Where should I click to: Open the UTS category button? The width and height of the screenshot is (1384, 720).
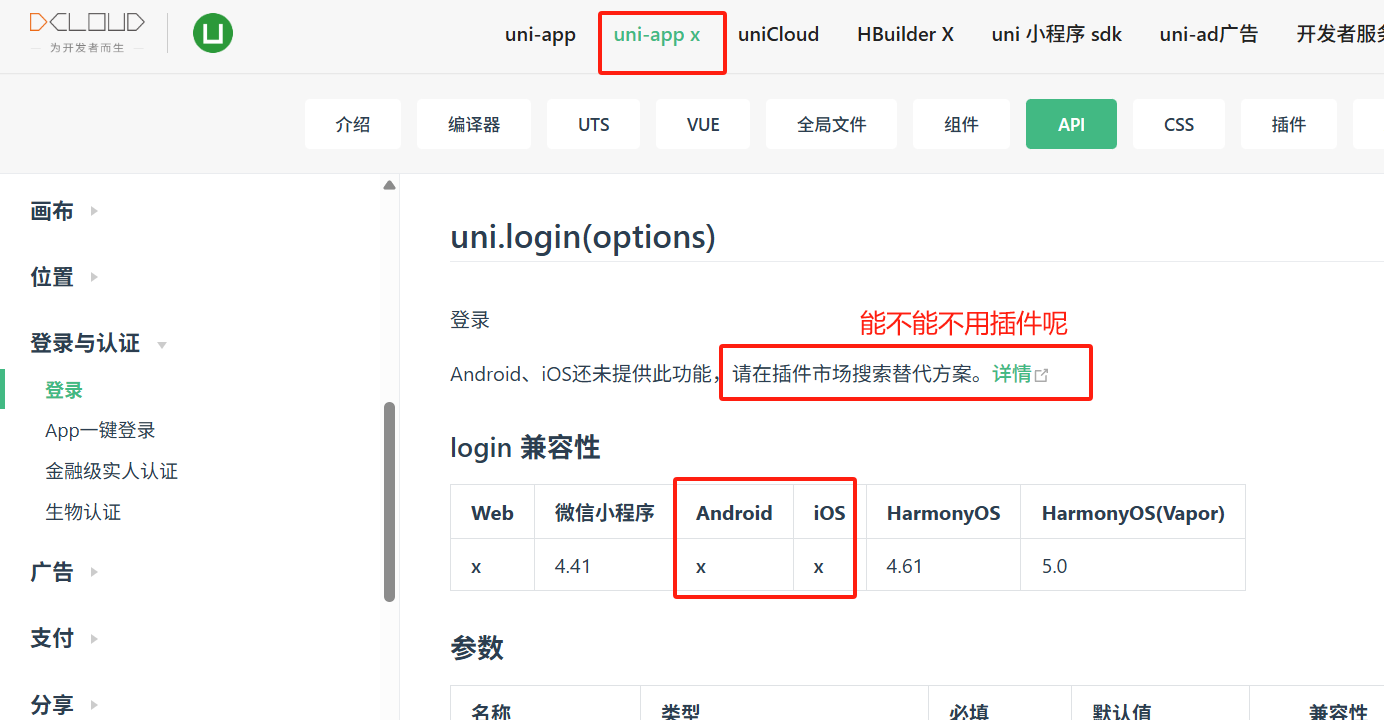point(593,125)
